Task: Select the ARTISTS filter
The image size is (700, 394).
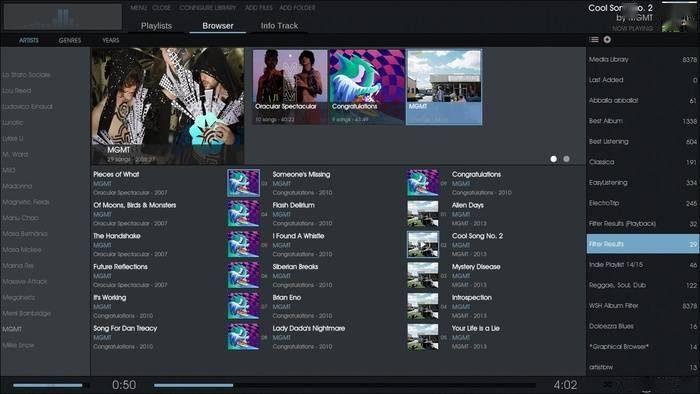Action: tap(29, 40)
